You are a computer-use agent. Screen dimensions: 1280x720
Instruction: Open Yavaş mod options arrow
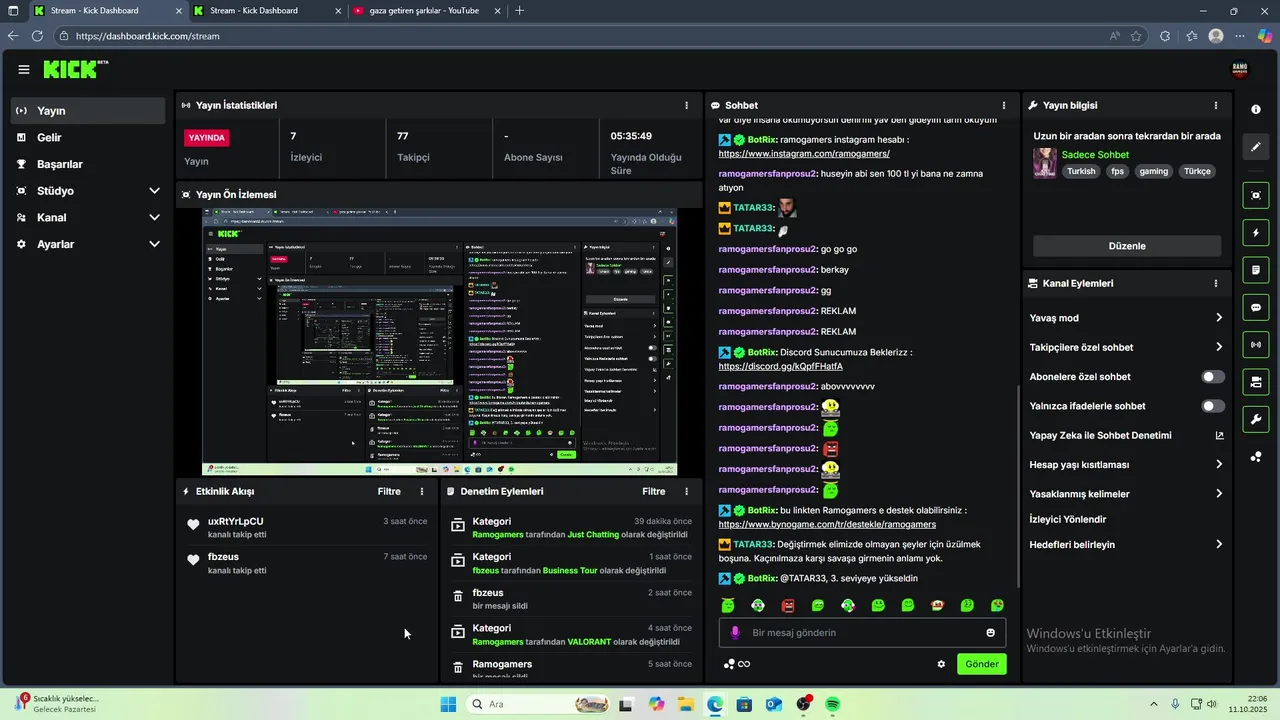(1219, 318)
